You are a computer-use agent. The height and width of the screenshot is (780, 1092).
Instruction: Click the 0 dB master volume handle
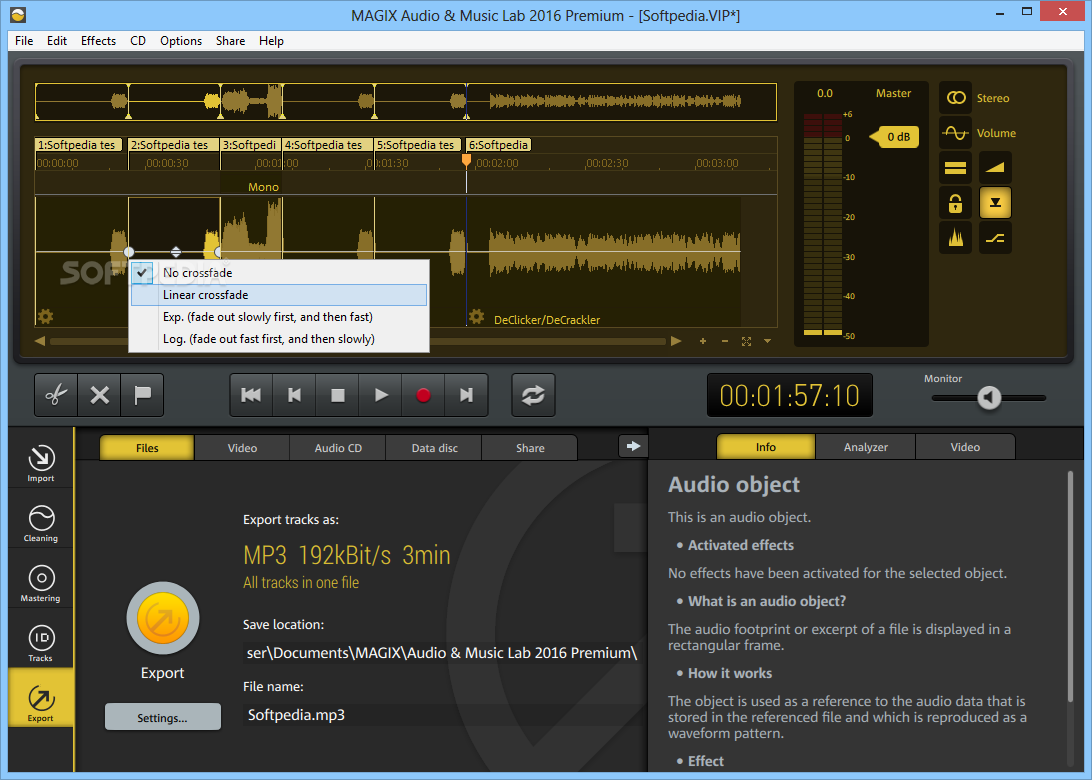895,137
